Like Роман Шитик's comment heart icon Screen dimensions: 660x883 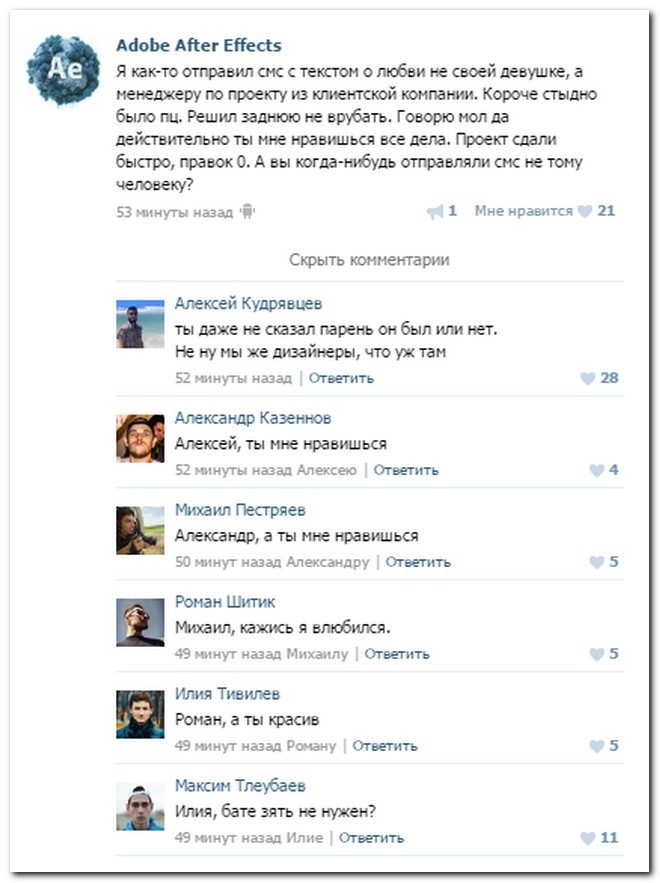596,654
